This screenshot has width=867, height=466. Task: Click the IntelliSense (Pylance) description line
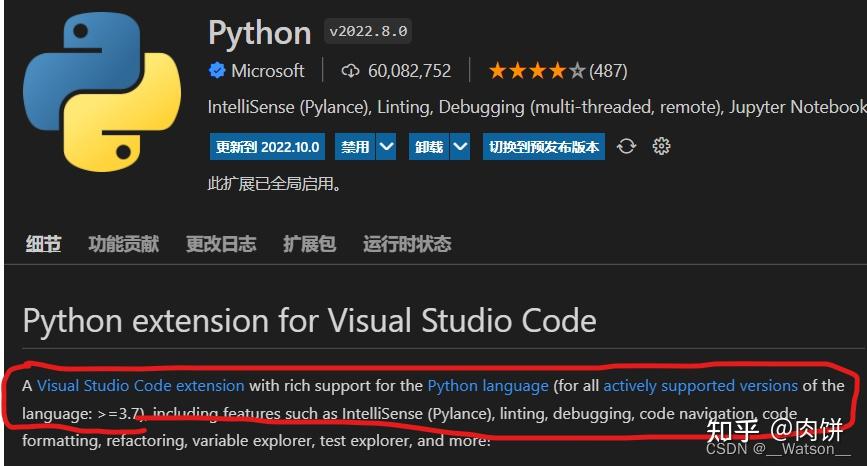tap(537, 107)
